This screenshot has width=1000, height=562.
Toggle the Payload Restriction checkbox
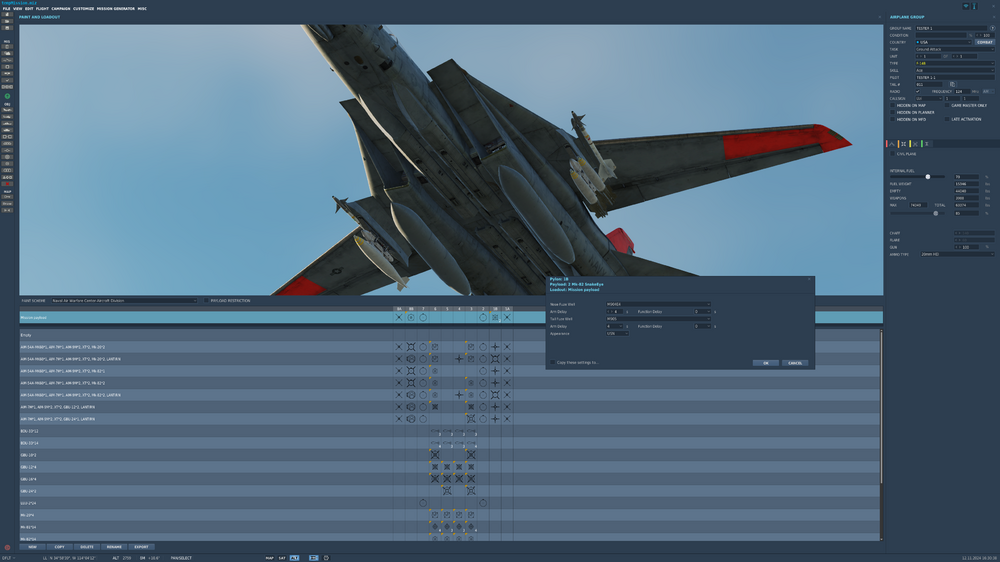coord(206,300)
